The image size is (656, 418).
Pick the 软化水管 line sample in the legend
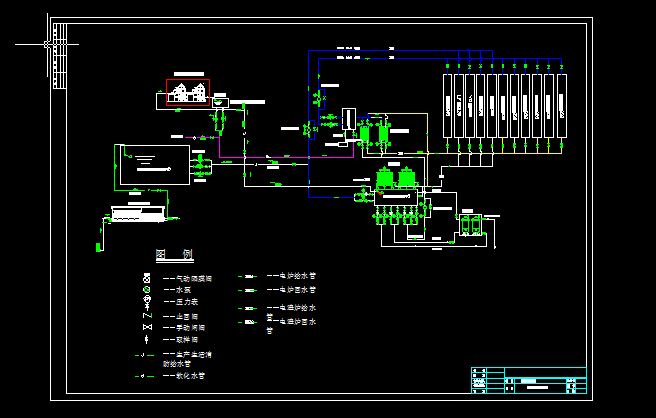point(144,376)
